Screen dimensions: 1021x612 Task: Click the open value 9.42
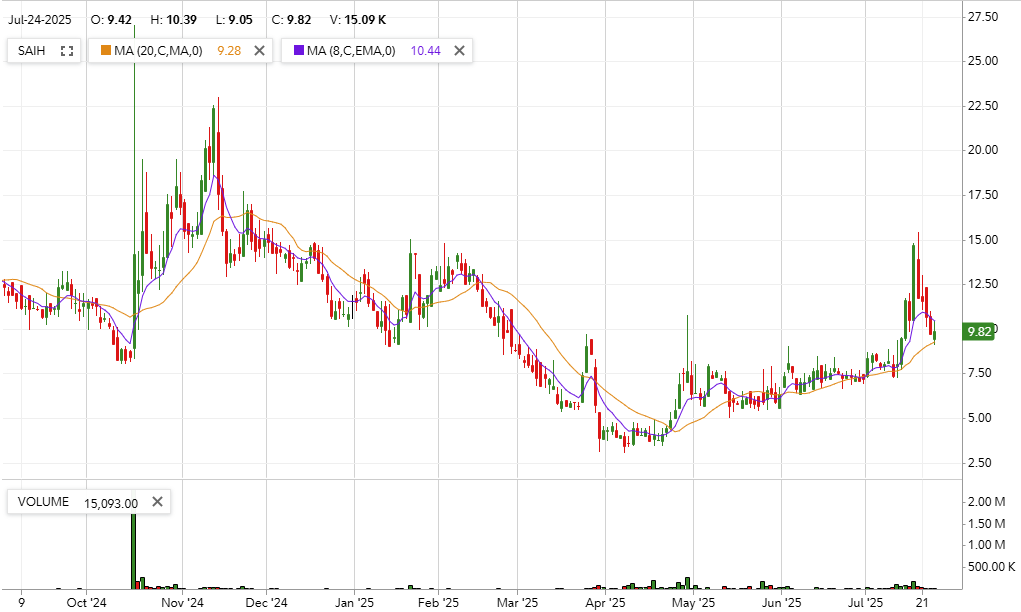pos(120,20)
